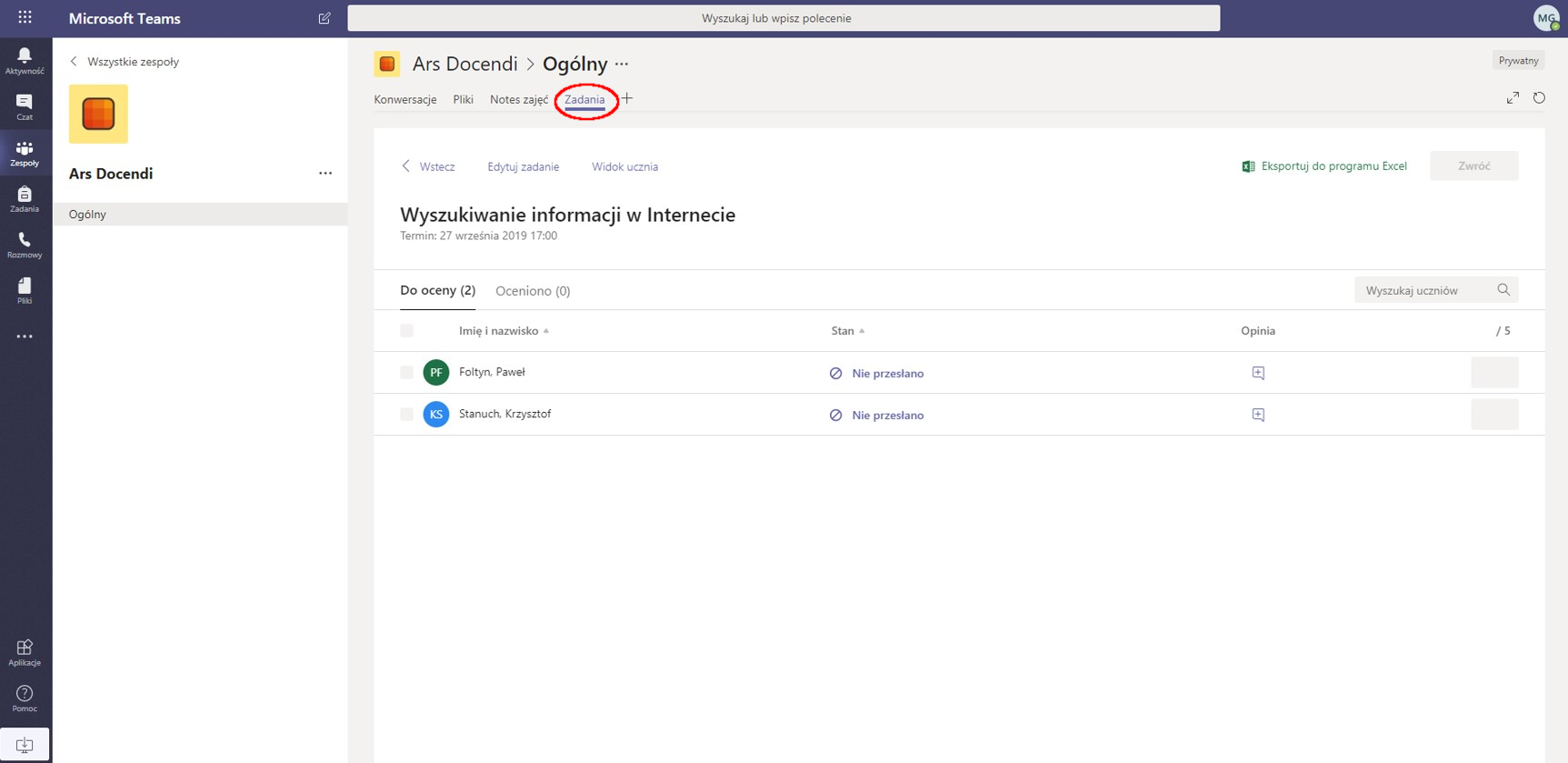This screenshot has width=1568, height=763.
Task: Open Nie przesłano status for Stanuch, Krzysztof
Action: (876, 415)
